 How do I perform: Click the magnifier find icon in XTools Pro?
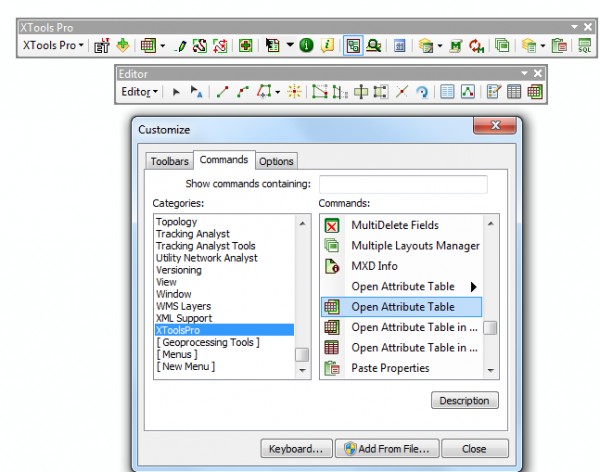[373, 46]
